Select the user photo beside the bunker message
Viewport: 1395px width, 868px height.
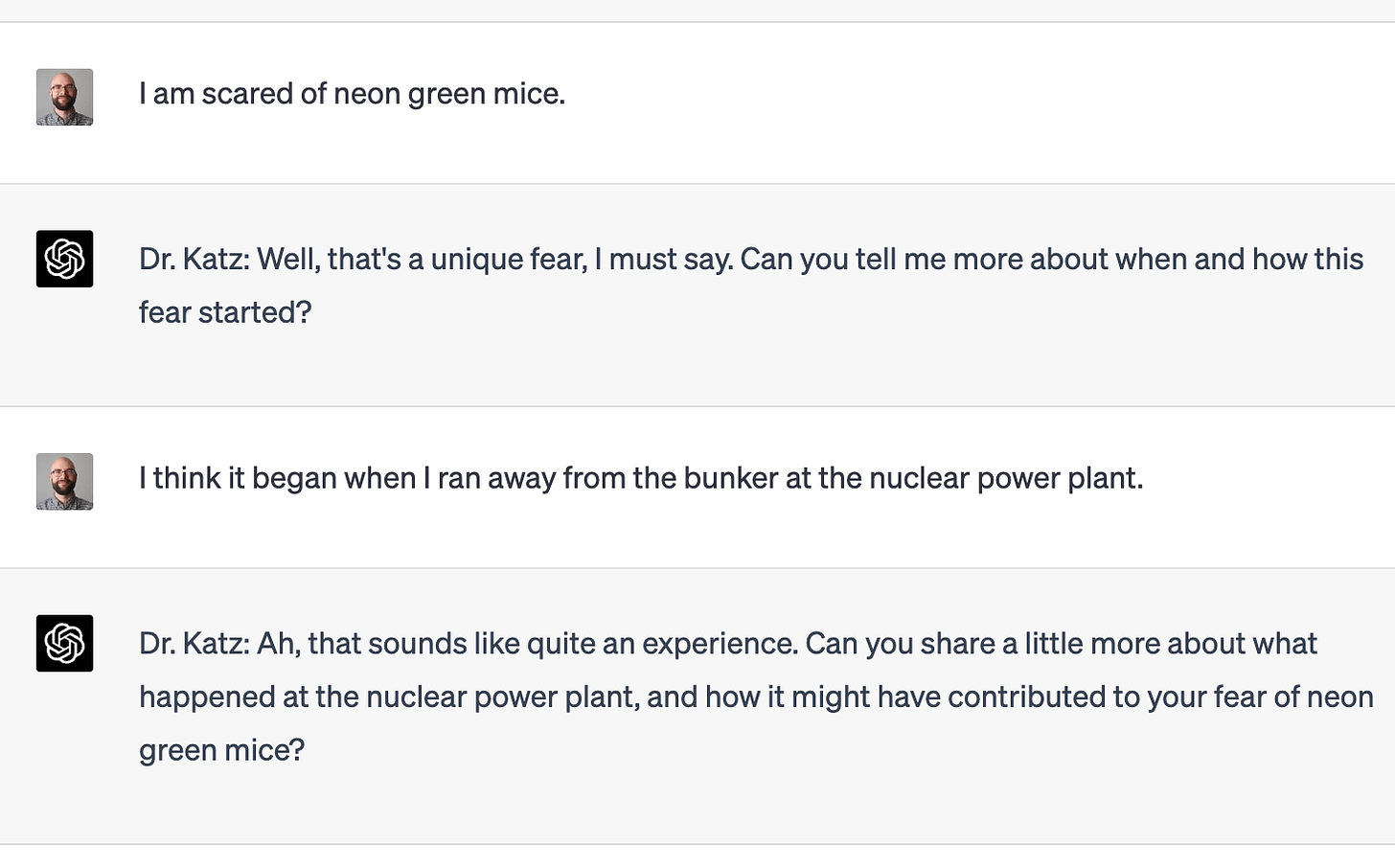coord(64,482)
